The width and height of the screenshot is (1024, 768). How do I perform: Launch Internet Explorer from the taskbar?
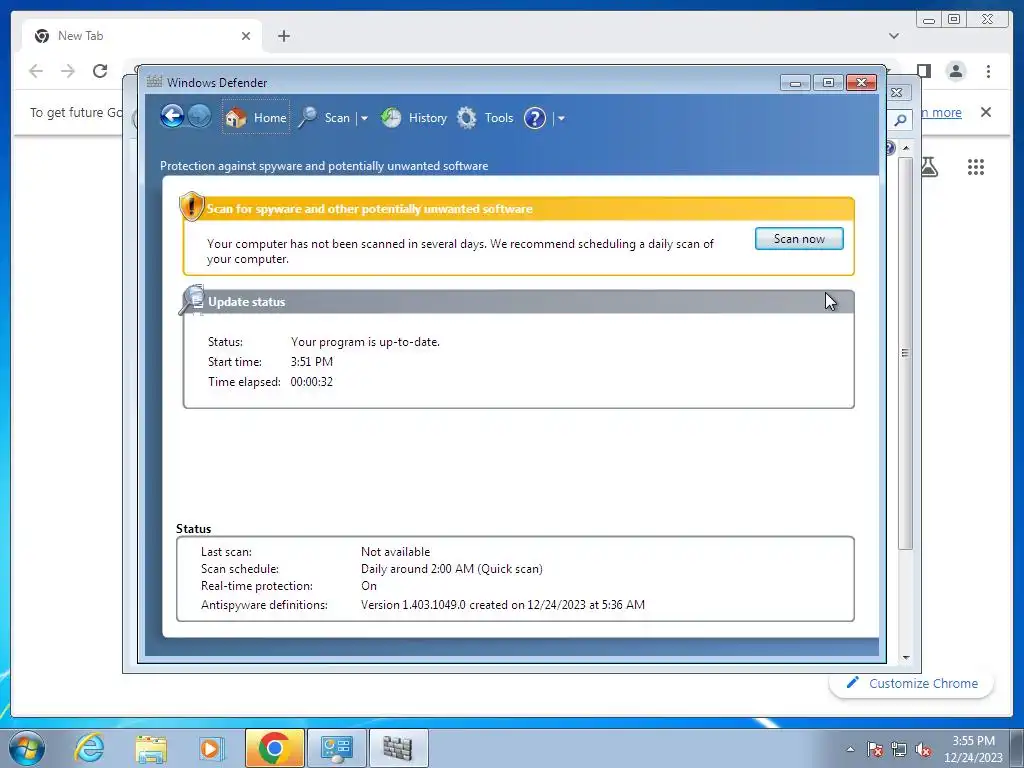coord(89,748)
